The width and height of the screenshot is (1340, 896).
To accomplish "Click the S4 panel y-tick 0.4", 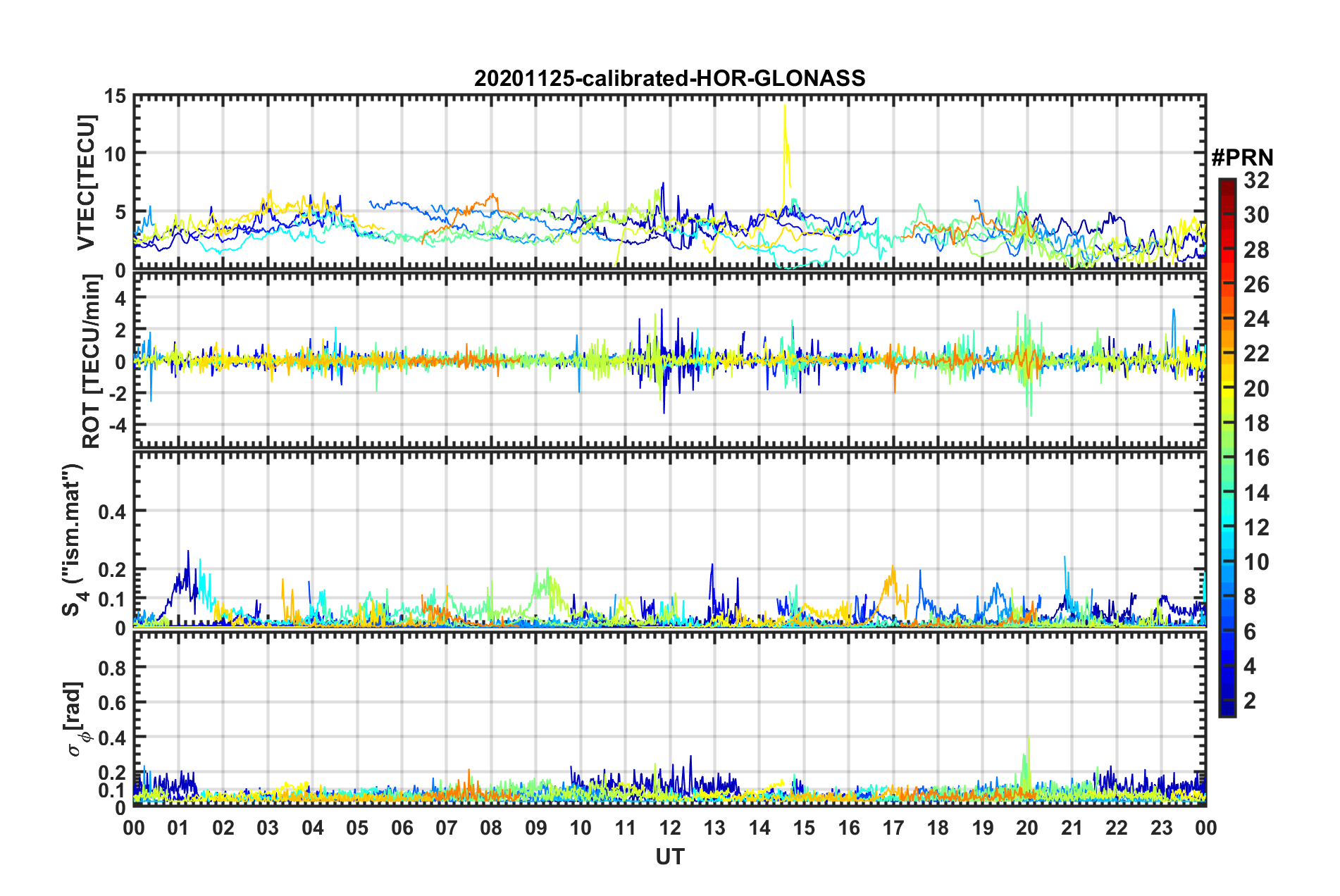I will tap(113, 511).
